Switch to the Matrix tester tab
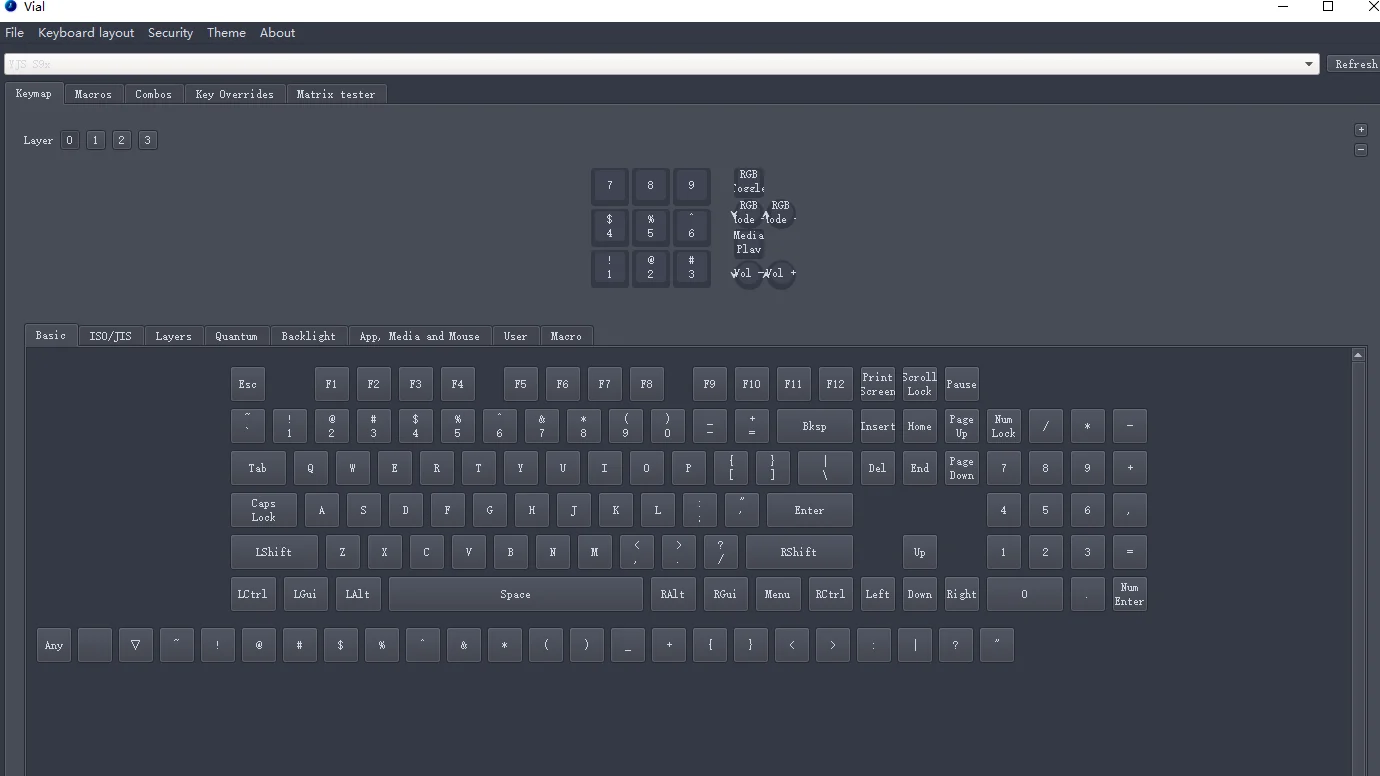The height and width of the screenshot is (776, 1380). click(x=336, y=94)
